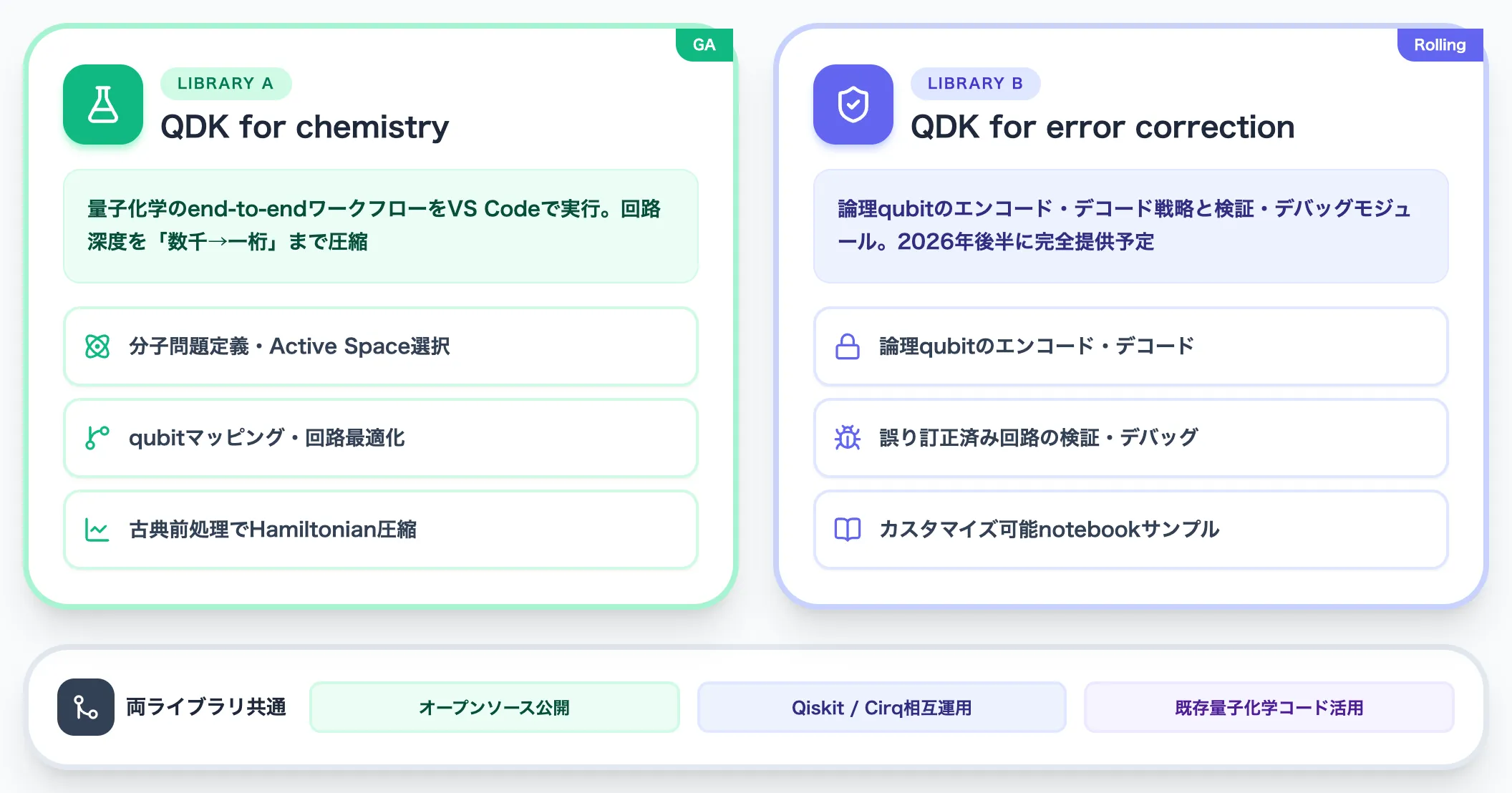Select the LIBRARY B label pill
This screenshot has height=793, width=1512.
click(x=975, y=84)
